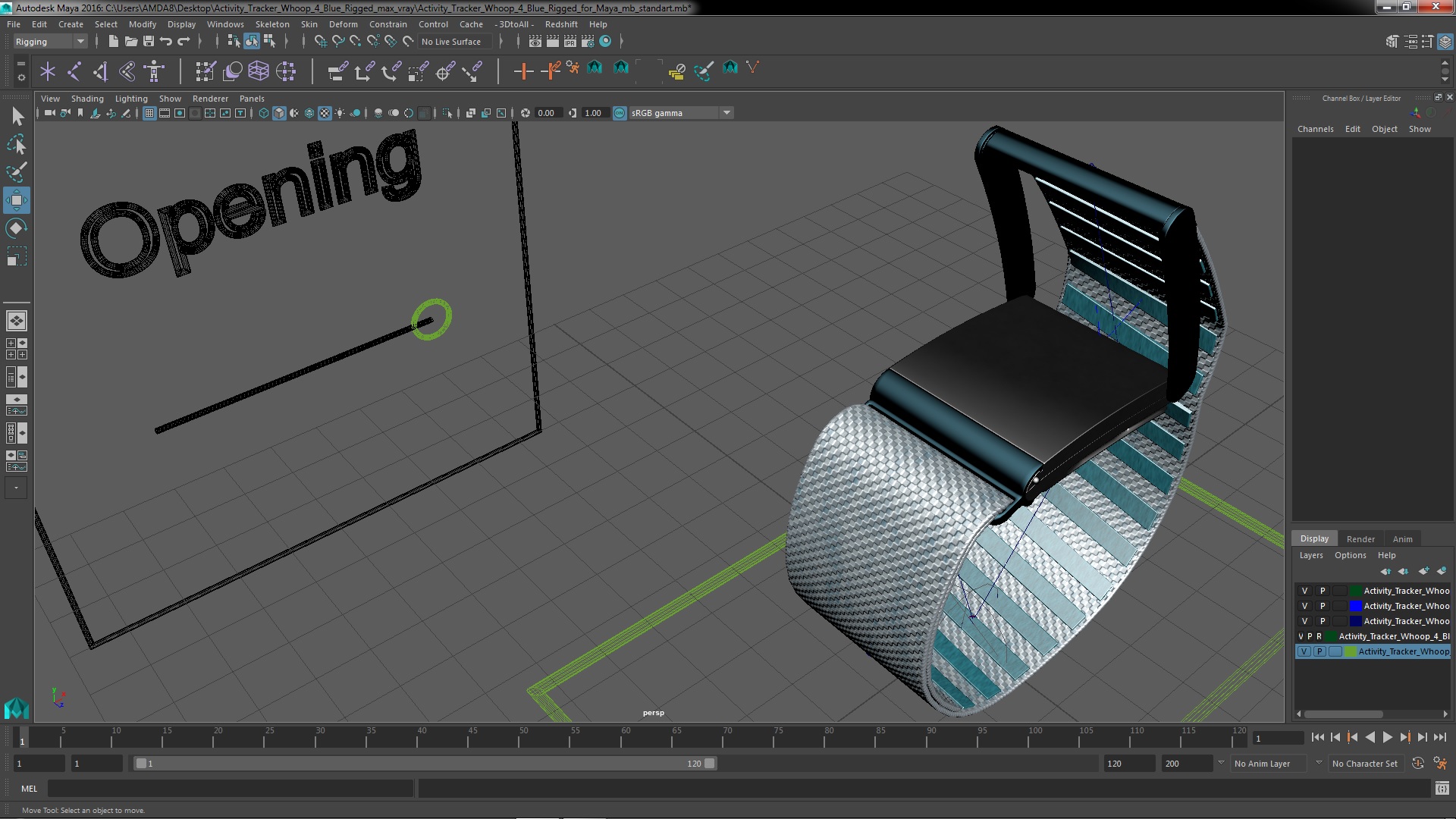Open the Shading viewport menu

pyautogui.click(x=87, y=99)
